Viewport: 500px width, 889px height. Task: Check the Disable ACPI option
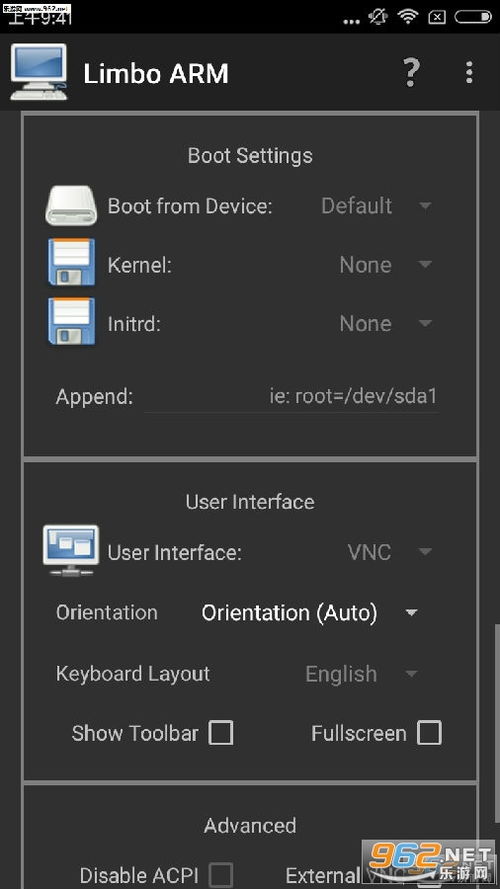tap(221, 874)
